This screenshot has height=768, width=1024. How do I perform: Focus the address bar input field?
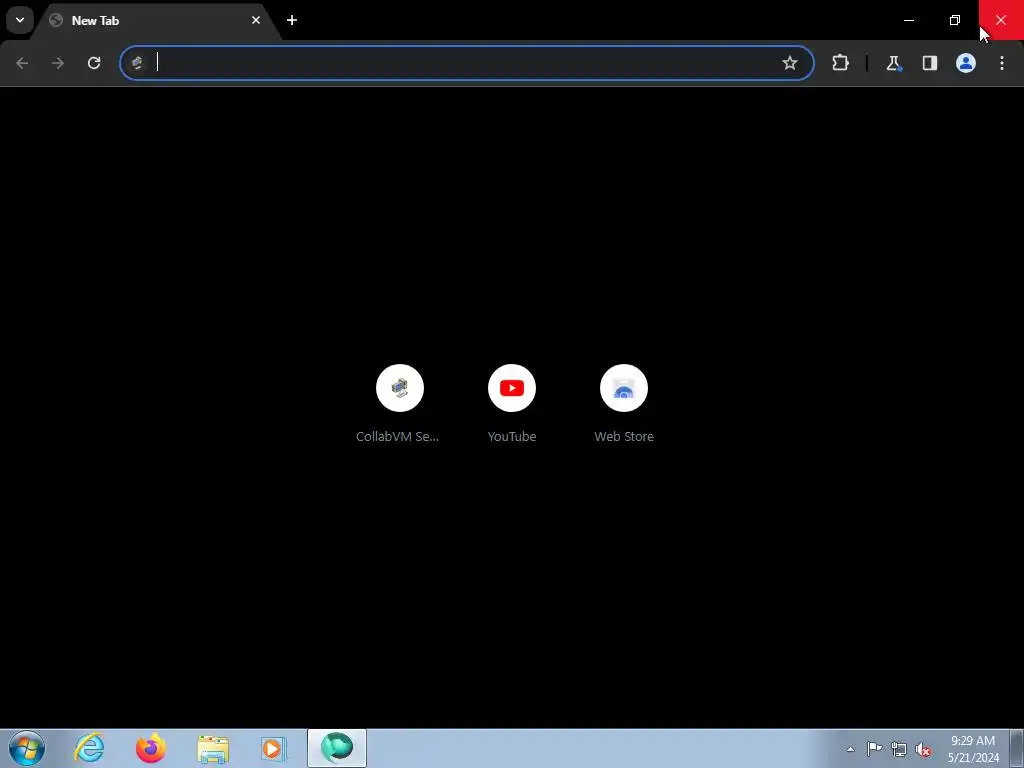(x=466, y=63)
